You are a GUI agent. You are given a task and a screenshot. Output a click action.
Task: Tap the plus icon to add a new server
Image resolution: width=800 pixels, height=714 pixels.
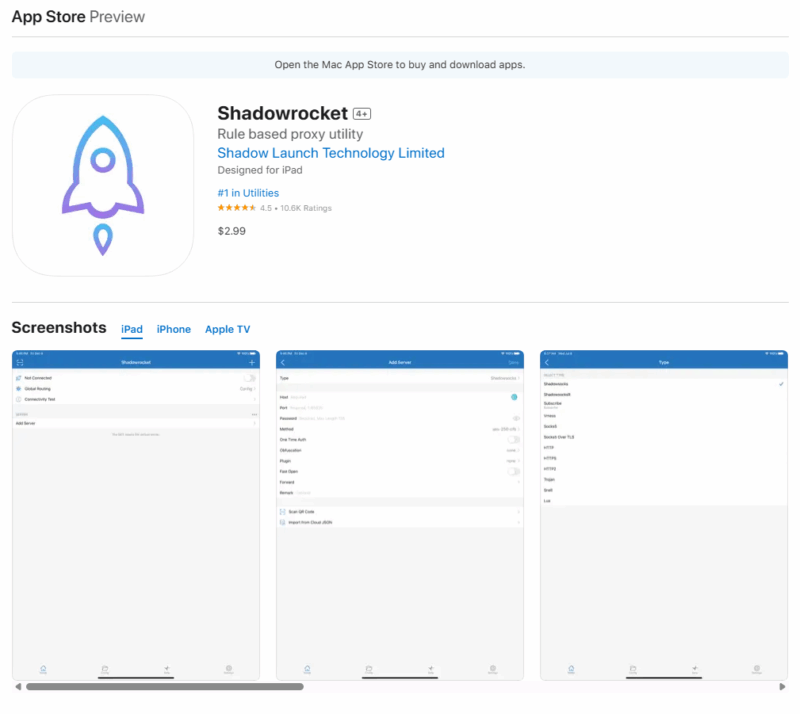coord(252,363)
